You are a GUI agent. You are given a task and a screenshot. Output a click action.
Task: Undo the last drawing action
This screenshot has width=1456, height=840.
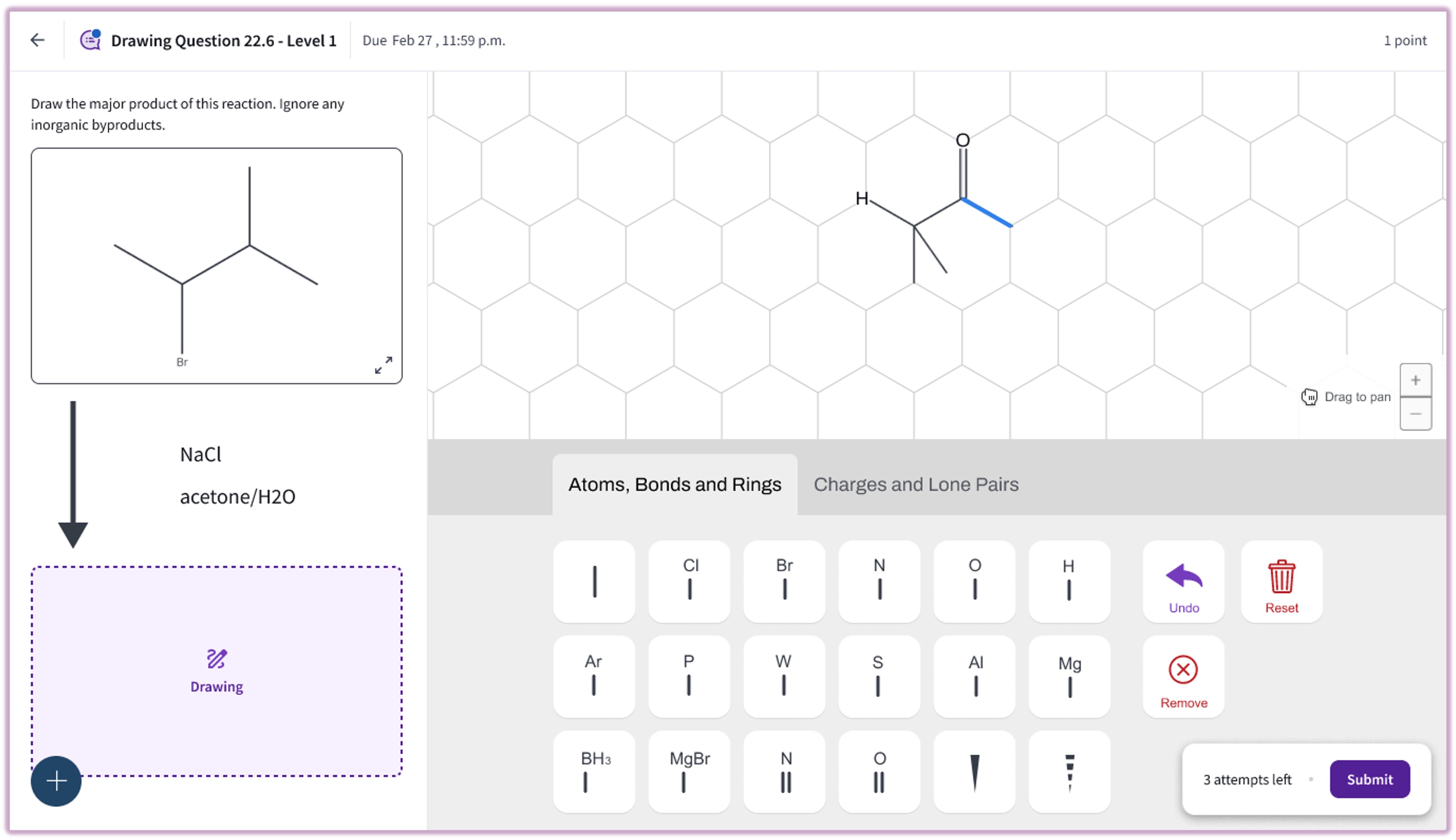(1183, 582)
